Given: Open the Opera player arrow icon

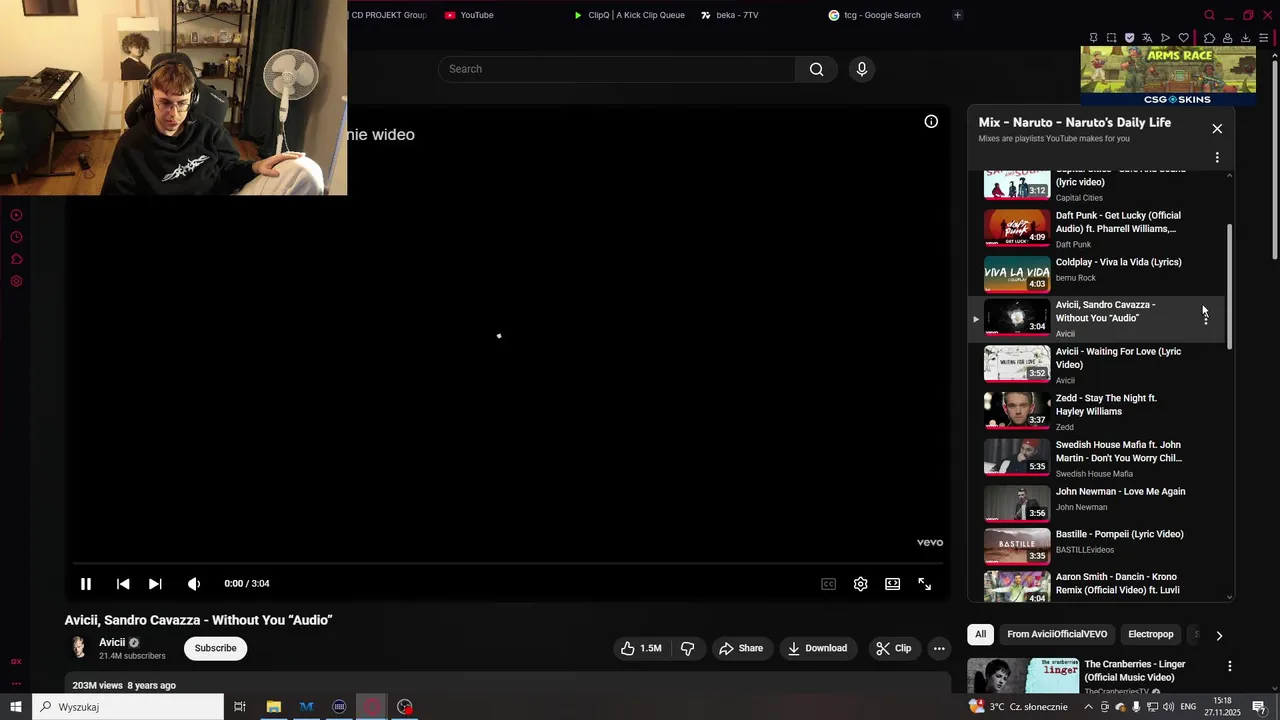Looking at the screenshot, I should (x=1165, y=38).
